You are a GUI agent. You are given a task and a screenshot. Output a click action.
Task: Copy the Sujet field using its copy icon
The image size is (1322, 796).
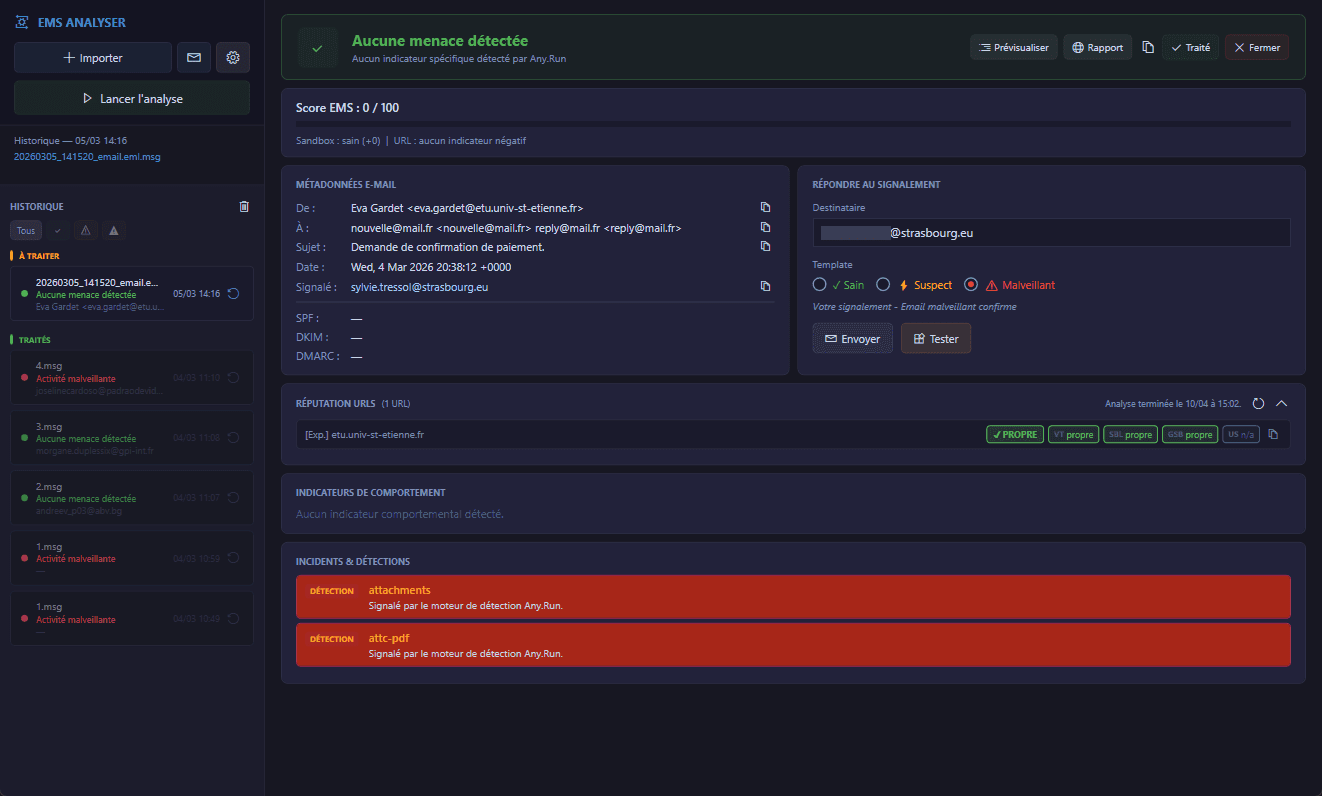pos(765,246)
